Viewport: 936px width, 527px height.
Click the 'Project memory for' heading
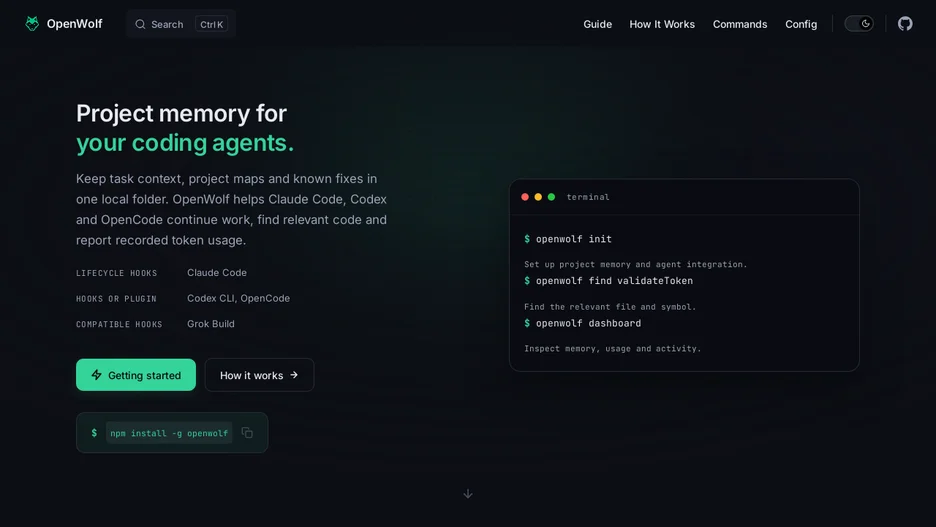(x=181, y=113)
